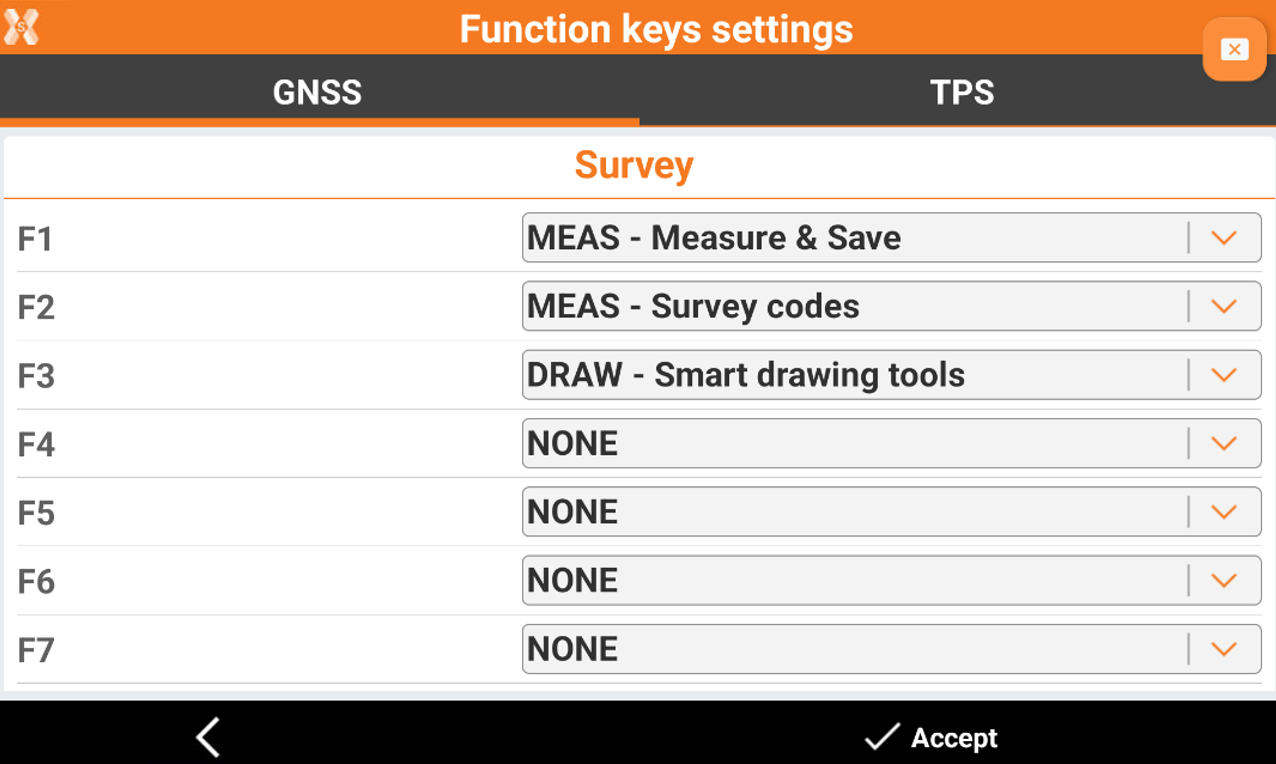Click the orange close icon top right
Viewport: 1276px width, 764px height.
pos(1234,48)
